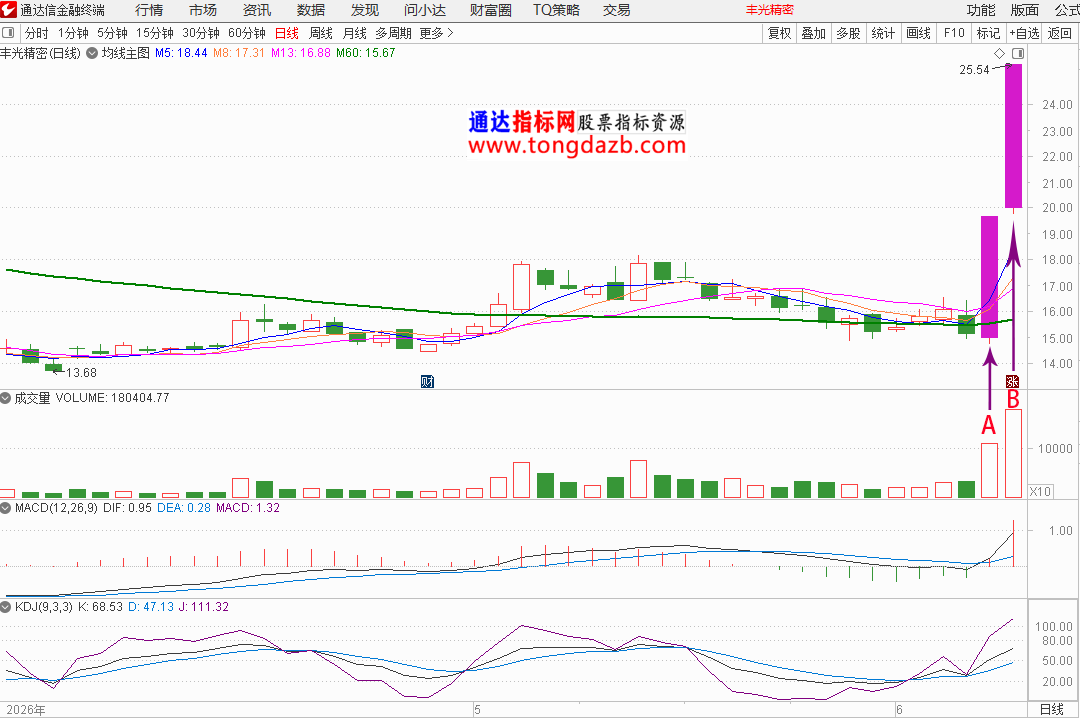
Task: Switch to 周线 weekly period
Action: pos(320,32)
